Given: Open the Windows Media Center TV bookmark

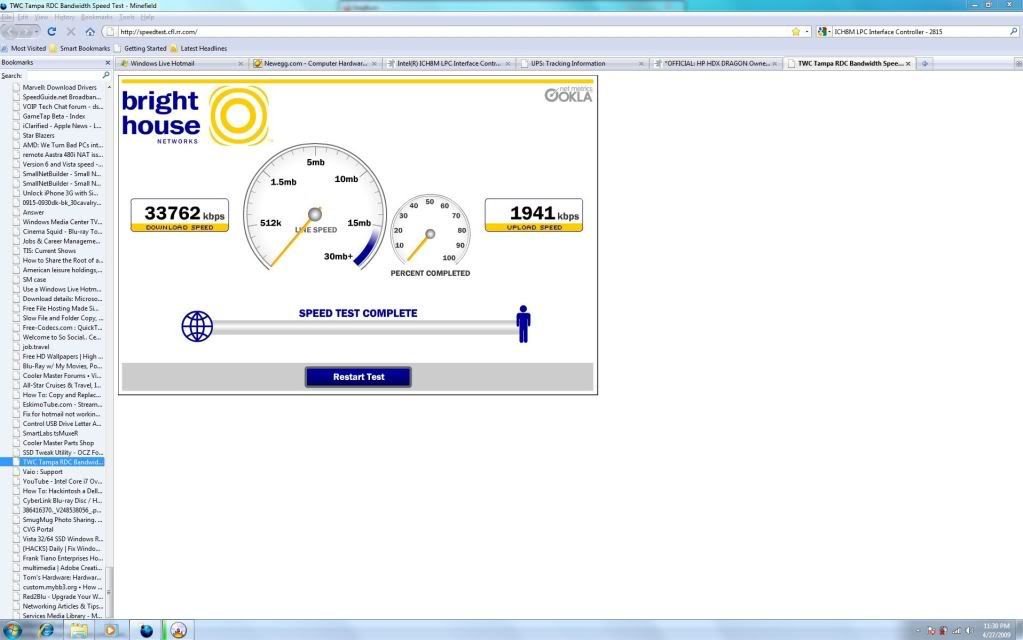Looking at the screenshot, I should (x=59, y=222).
